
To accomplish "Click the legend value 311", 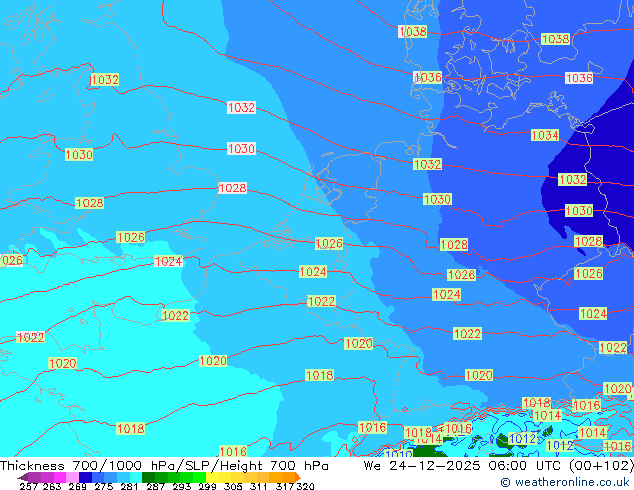I will point(258,486).
